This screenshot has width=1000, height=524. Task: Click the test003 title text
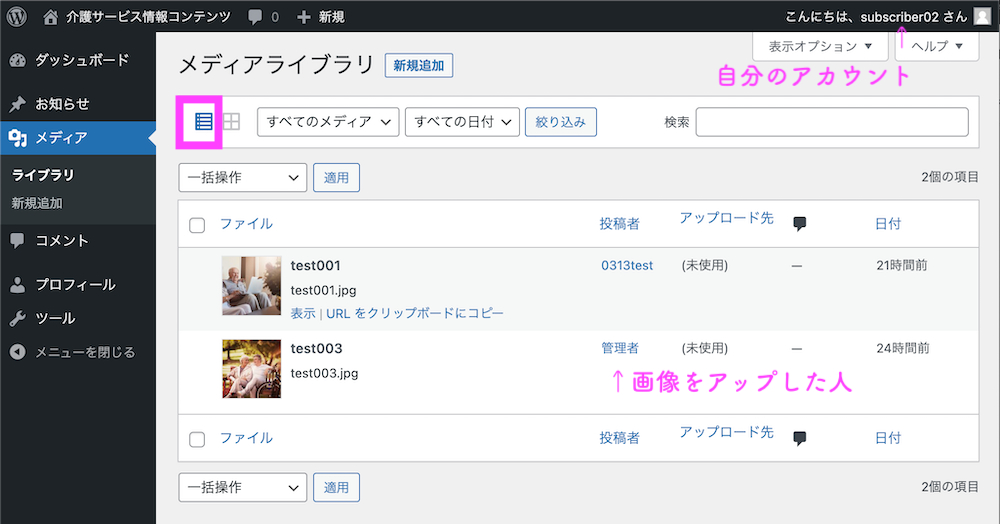[x=316, y=348]
